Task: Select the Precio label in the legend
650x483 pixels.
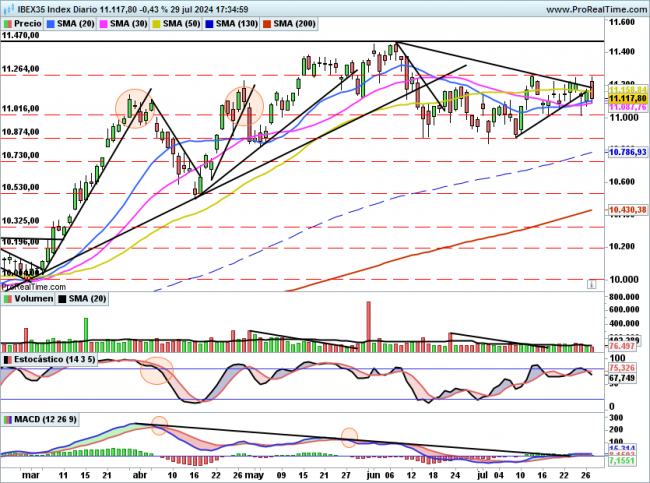Action: (x=30, y=21)
